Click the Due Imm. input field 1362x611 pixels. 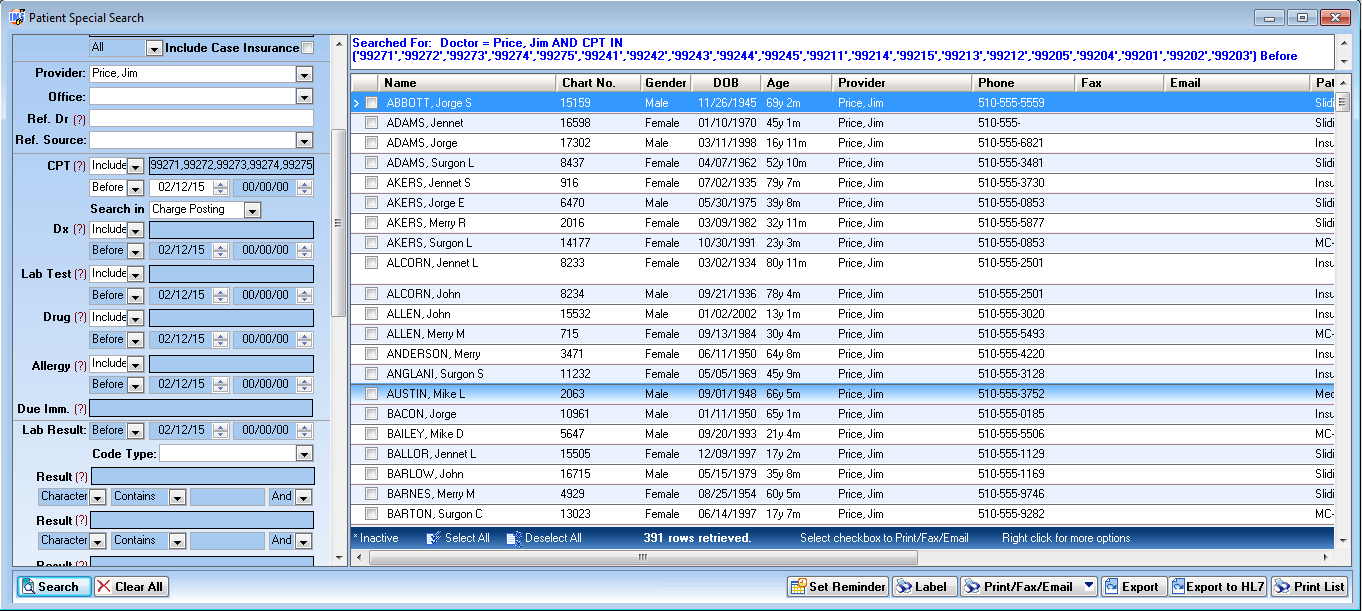click(201, 409)
